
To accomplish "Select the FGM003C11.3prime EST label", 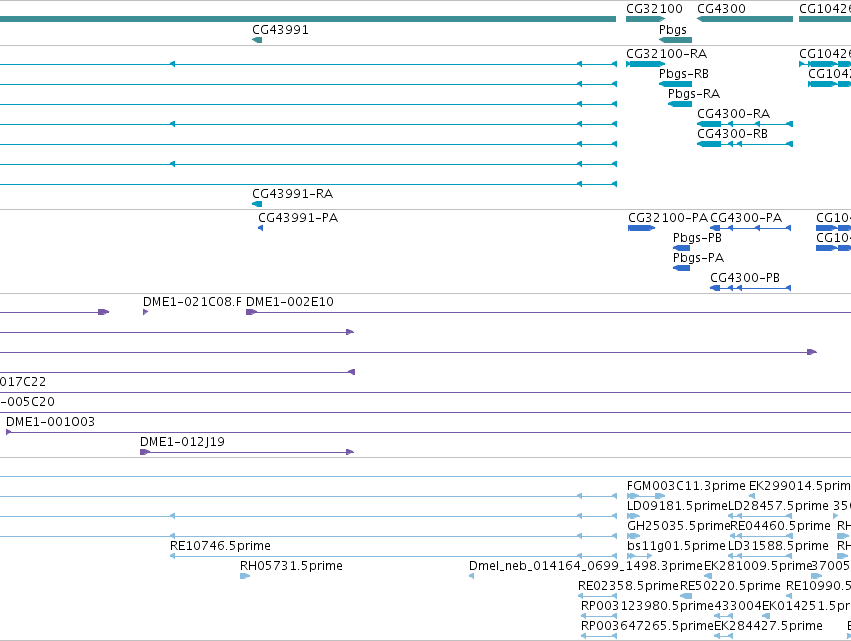I will point(686,486).
